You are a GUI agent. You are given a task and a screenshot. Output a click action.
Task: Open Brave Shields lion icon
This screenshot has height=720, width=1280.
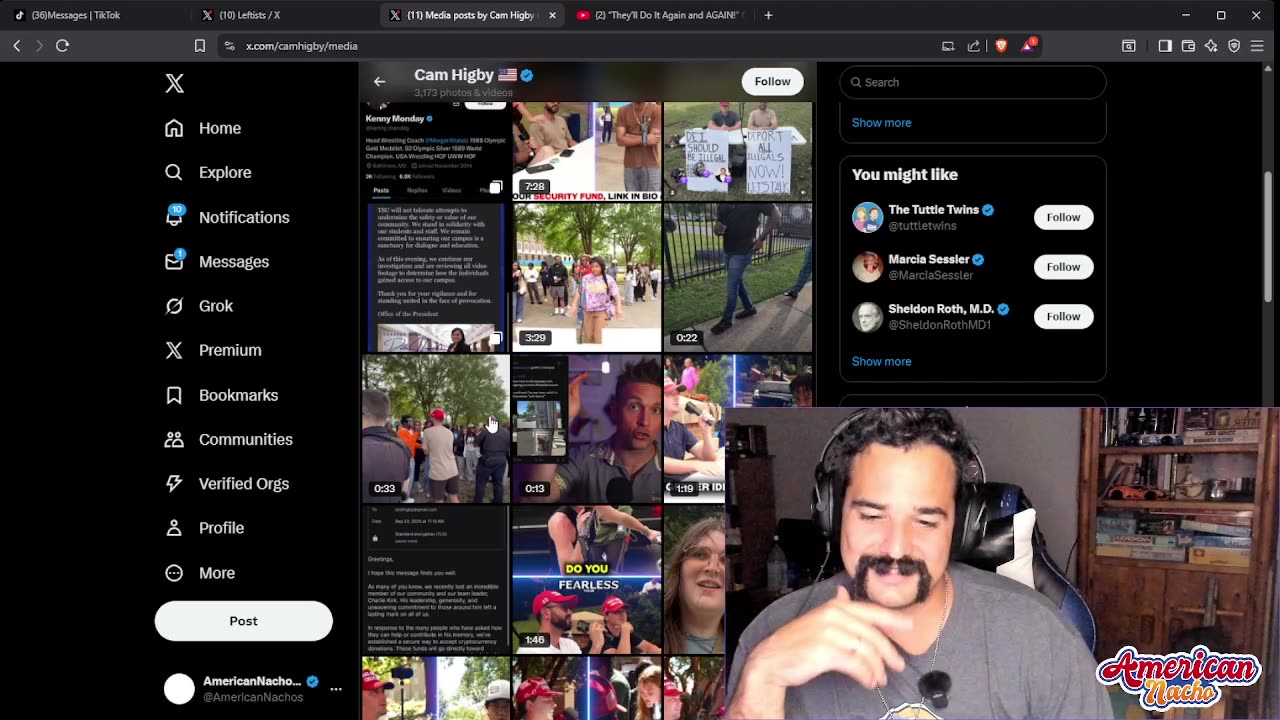1001,46
